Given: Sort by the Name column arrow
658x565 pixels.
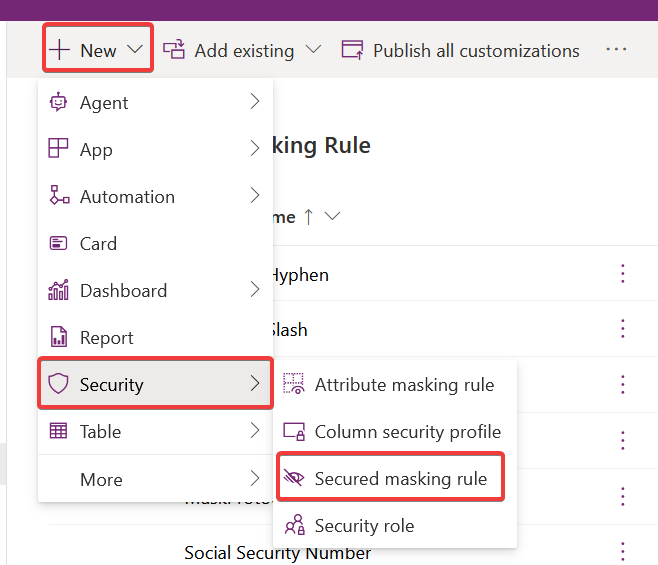Looking at the screenshot, I should tap(309, 217).
